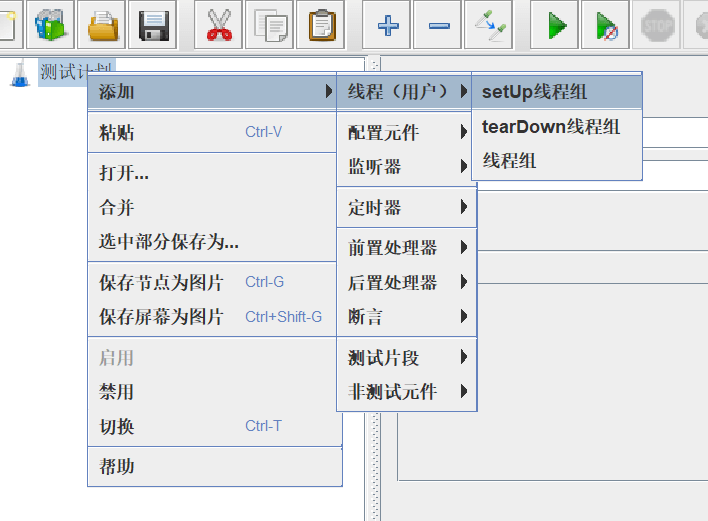Expand the 后置处理器 submenu

click(x=407, y=283)
